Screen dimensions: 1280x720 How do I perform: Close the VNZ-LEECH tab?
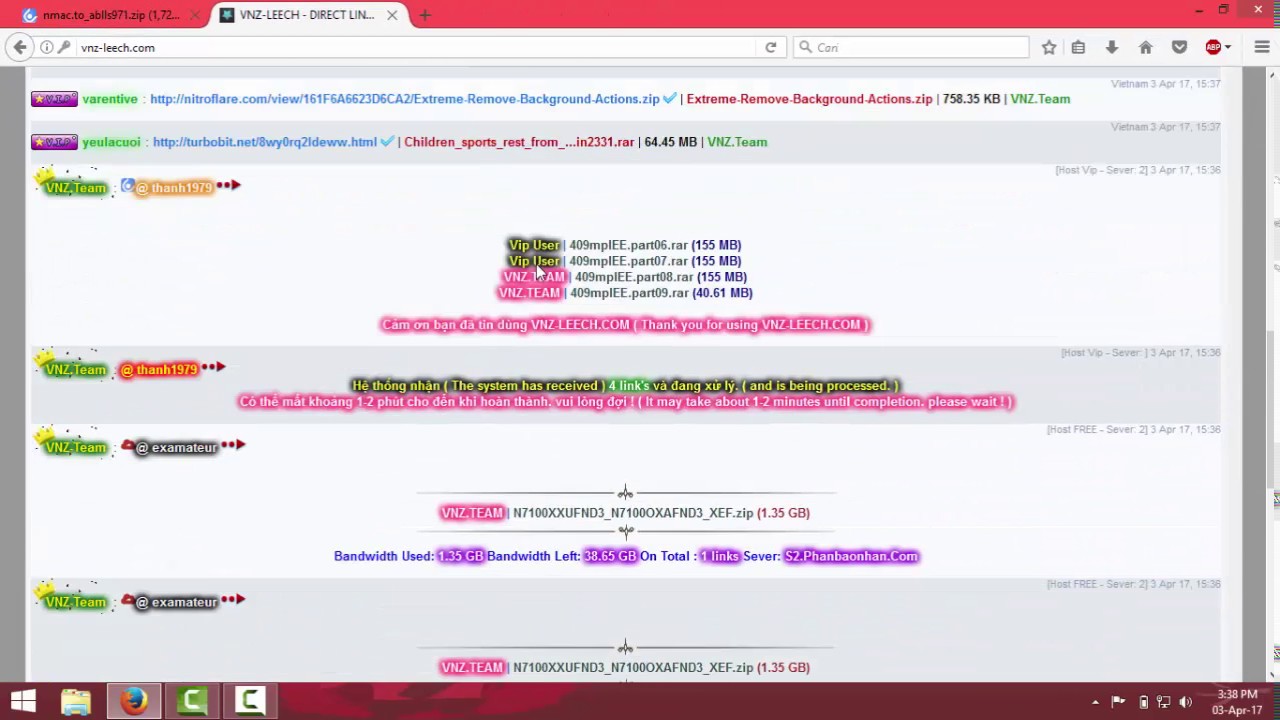[392, 15]
